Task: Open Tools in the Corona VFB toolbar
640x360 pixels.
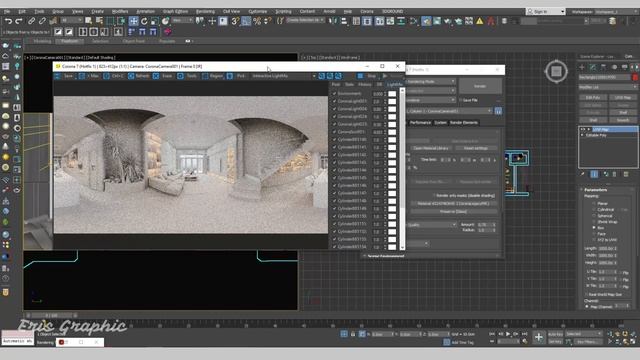Action: (188, 76)
